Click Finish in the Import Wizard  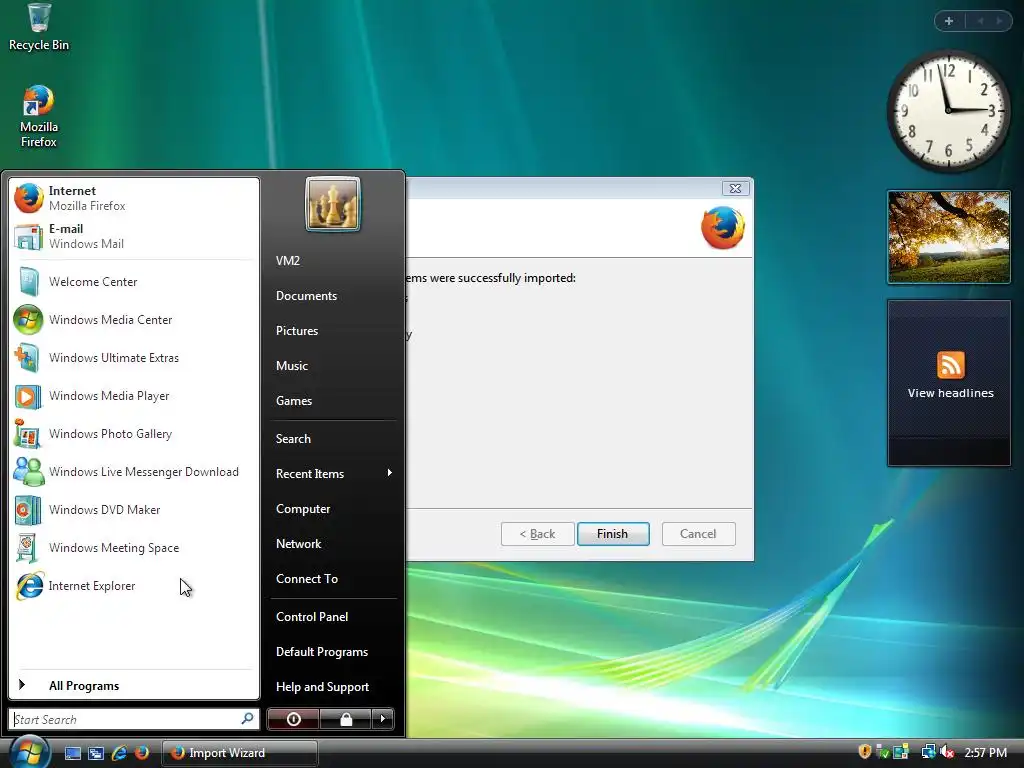[613, 534]
